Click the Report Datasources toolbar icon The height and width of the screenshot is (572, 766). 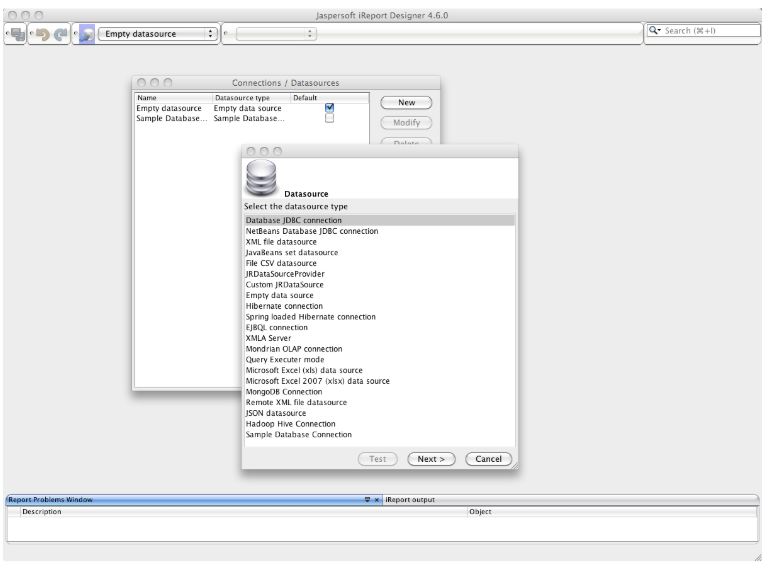tap(87, 34)
